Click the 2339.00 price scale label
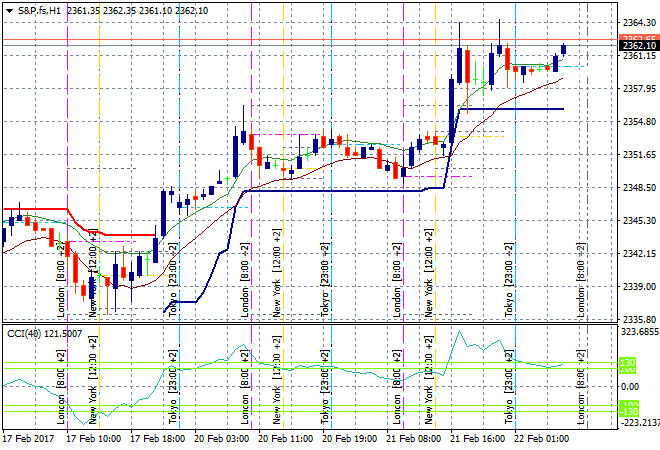This screenshot has width=660, height=450. click(637, 287)
